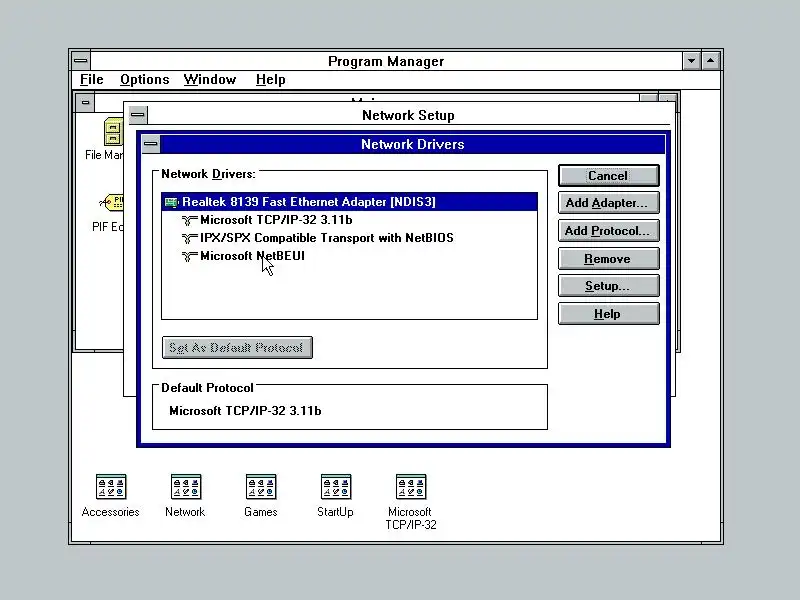
Task: Click the Set As Default Protocol button
Action: [237, 347]
